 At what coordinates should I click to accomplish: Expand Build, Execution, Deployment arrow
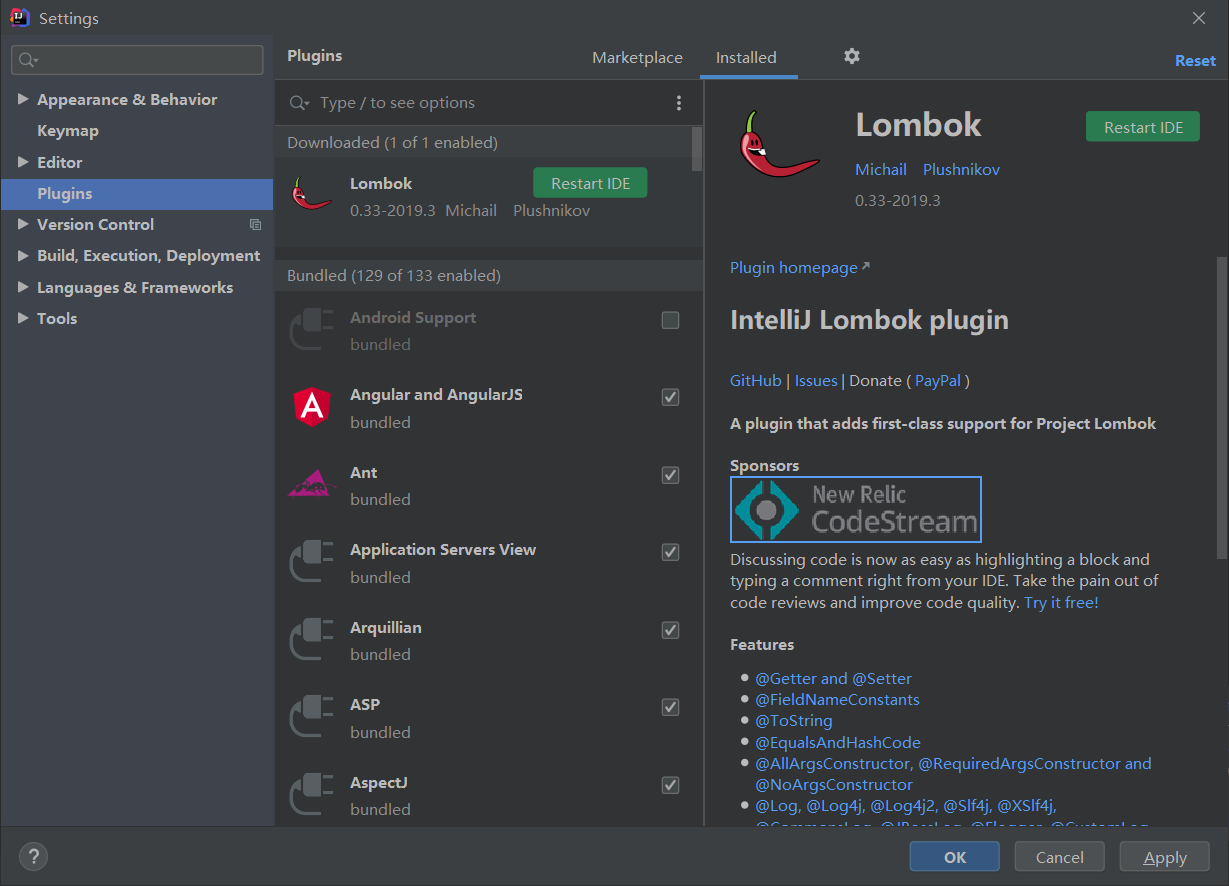click(x=23, y=256)
